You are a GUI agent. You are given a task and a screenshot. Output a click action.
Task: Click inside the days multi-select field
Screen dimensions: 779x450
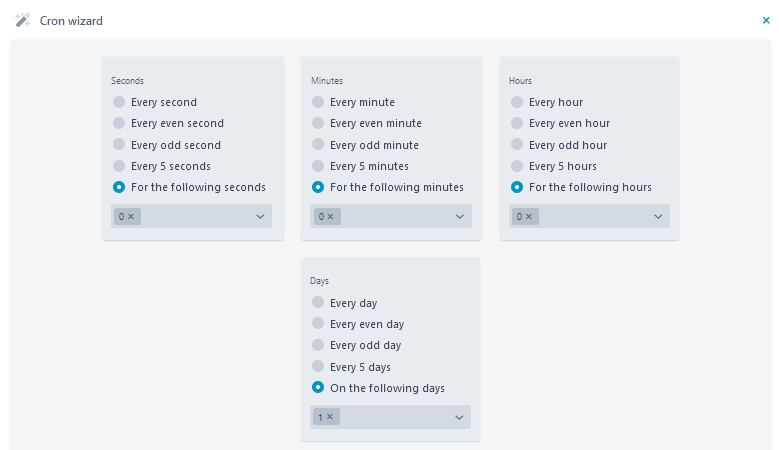390,417
